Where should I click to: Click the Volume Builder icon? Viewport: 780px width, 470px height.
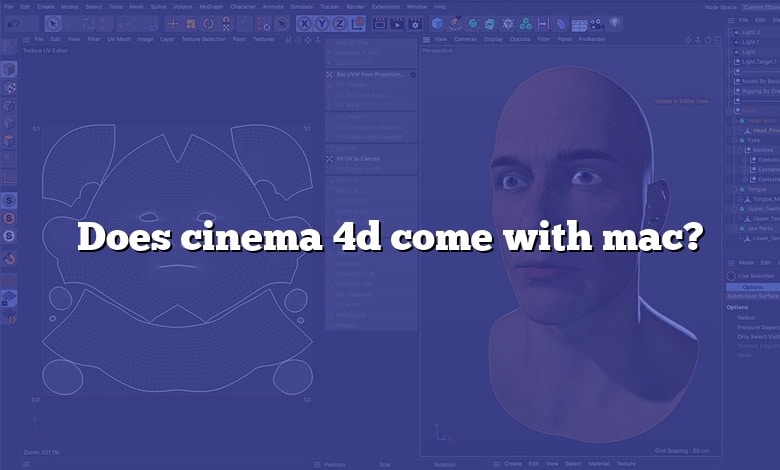pos(525,23)
